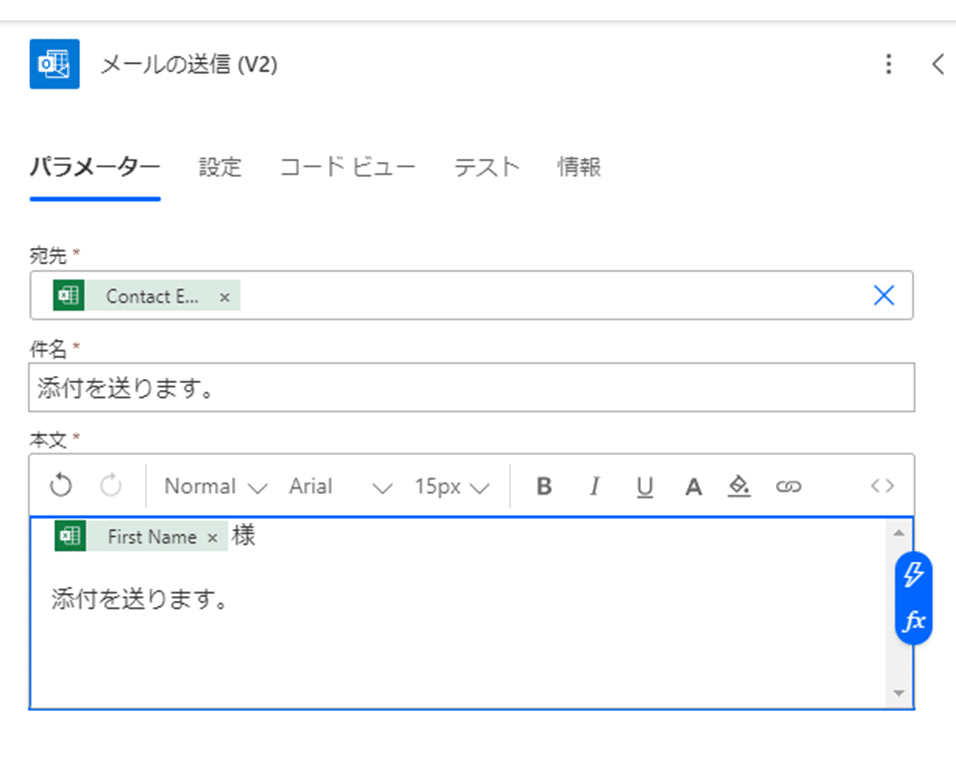Screen dimensions: 956x759
Task: Click the undo icon in body editor
Action: (x=60, y=486)
